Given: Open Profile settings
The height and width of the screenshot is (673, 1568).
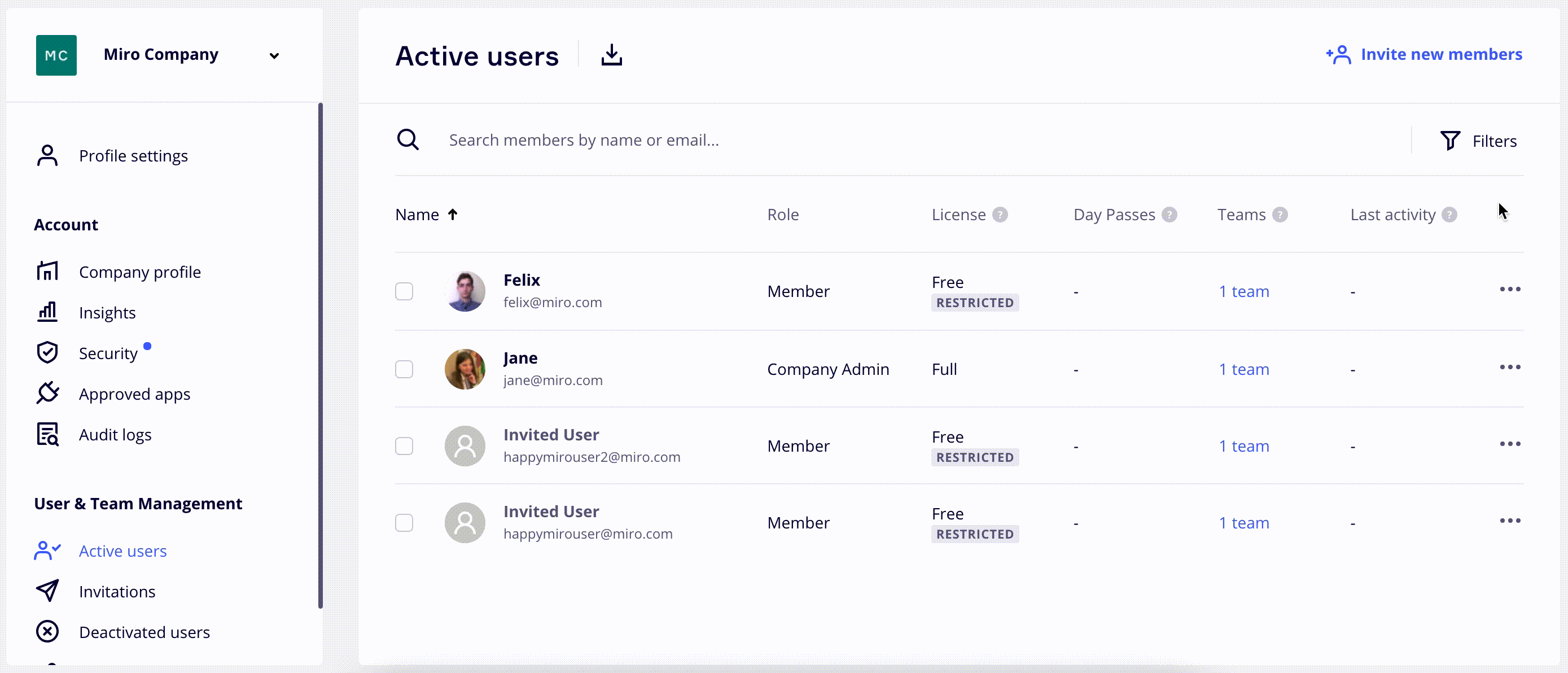Looking at the screenshot, I should click(x=133, y=156).
